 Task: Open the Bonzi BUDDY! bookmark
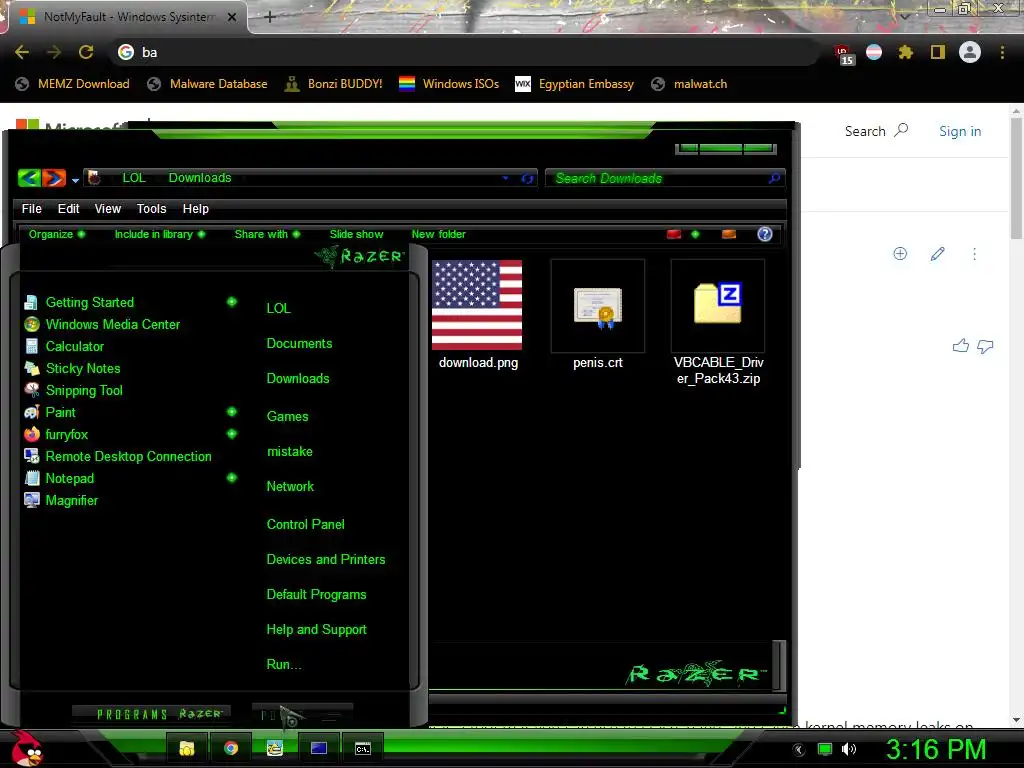[x=334, y=84]
